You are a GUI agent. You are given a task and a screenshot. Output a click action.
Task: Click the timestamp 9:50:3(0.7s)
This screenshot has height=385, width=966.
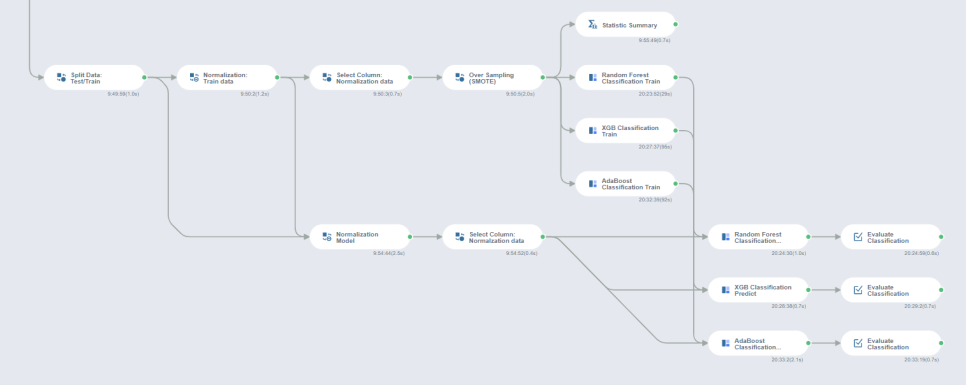tap(388, 94)
